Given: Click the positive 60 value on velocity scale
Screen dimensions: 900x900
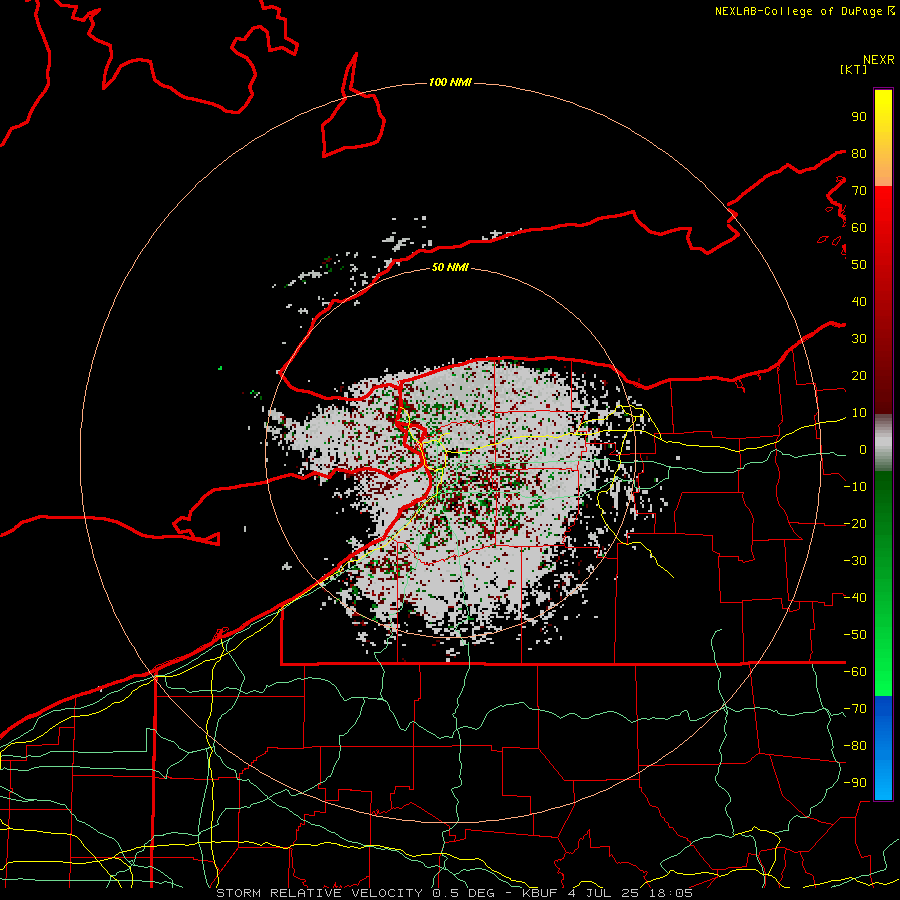Looking at the screenshot, I should pyautogui.click(x=859, y=228).
